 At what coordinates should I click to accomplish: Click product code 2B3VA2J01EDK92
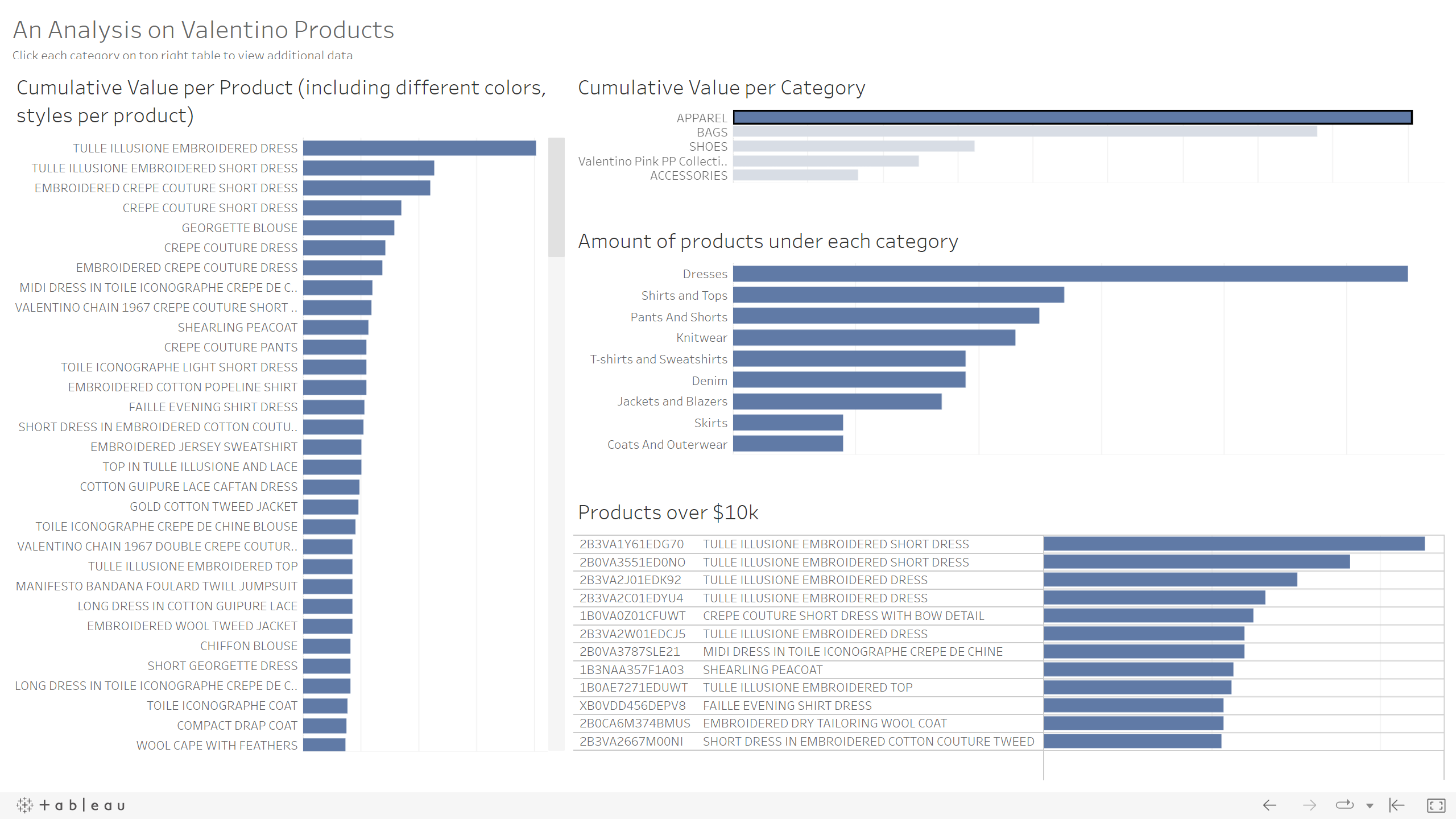[x=630, y=580]
